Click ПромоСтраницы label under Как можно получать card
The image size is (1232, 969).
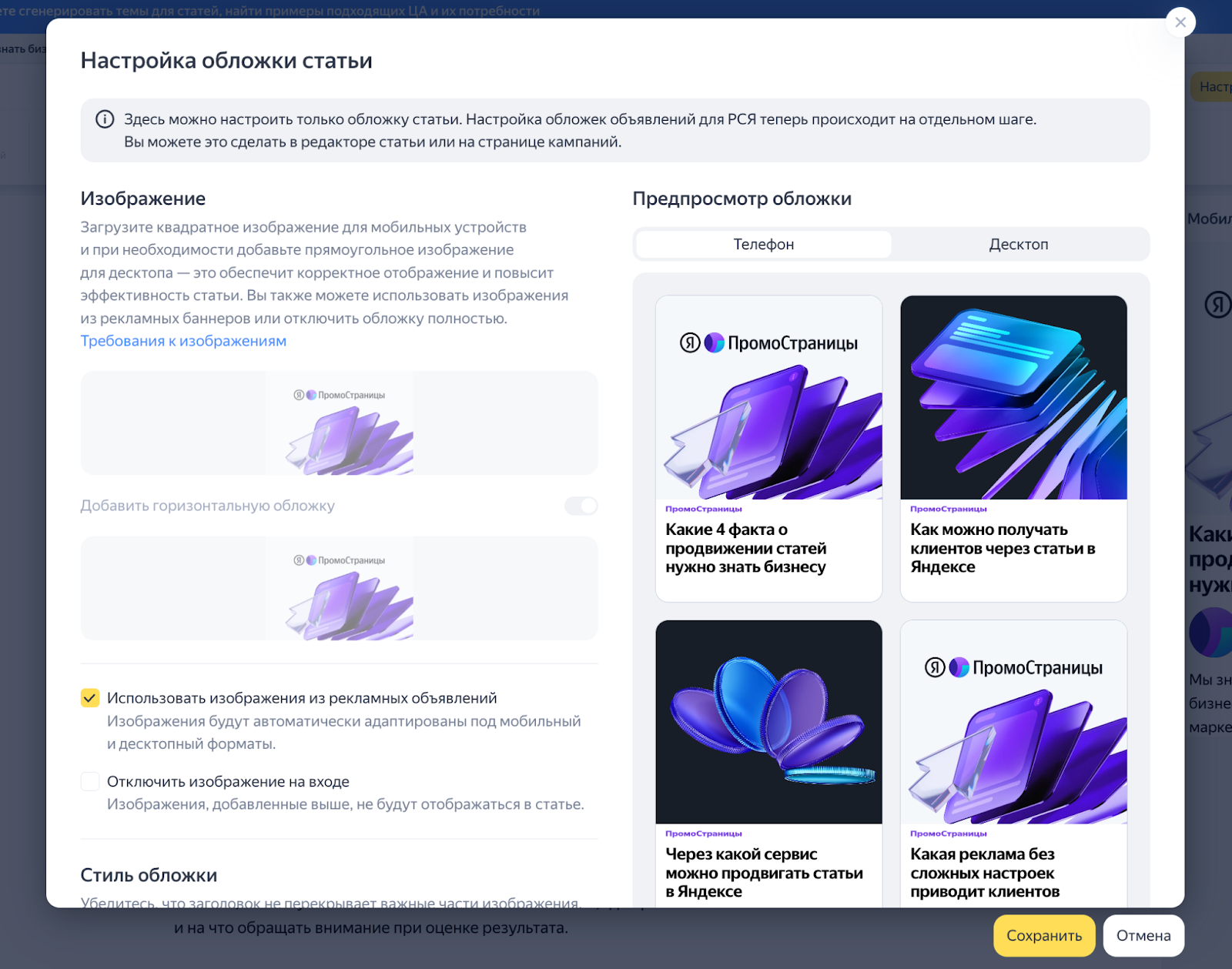(x=949, y=509)
